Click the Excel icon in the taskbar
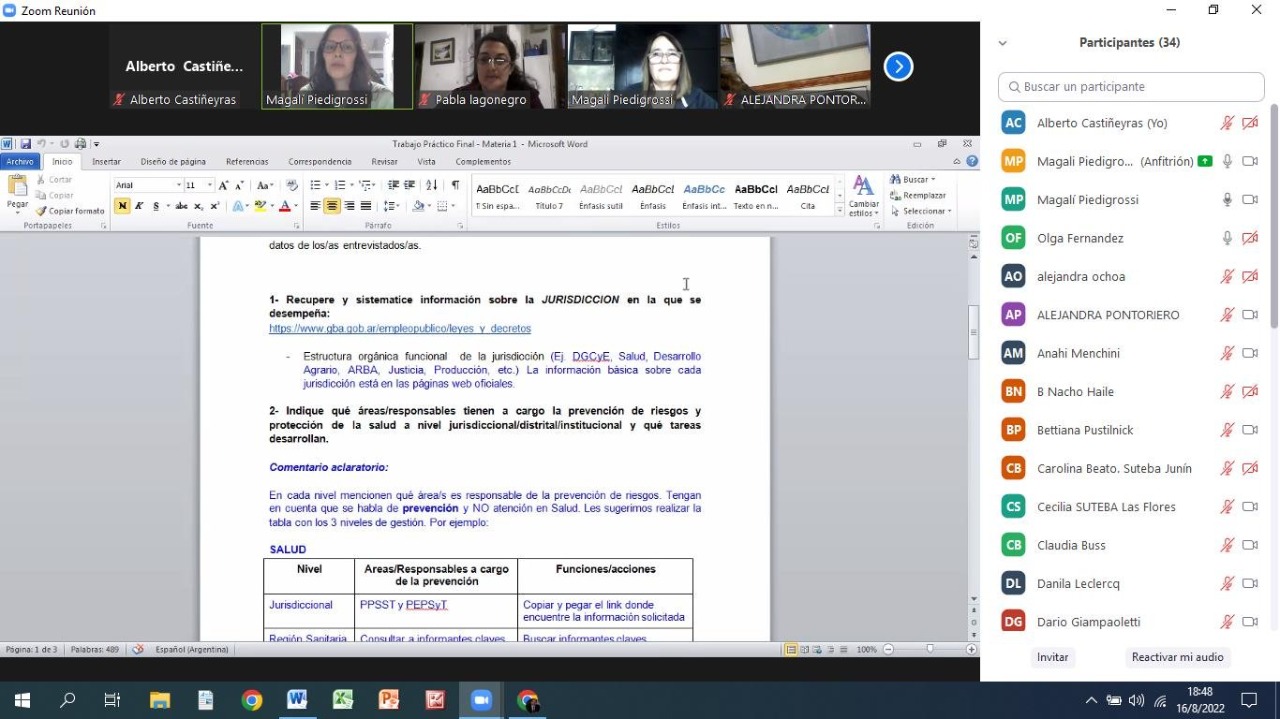This screenshot has width=1280, height=719. point(343,700)
